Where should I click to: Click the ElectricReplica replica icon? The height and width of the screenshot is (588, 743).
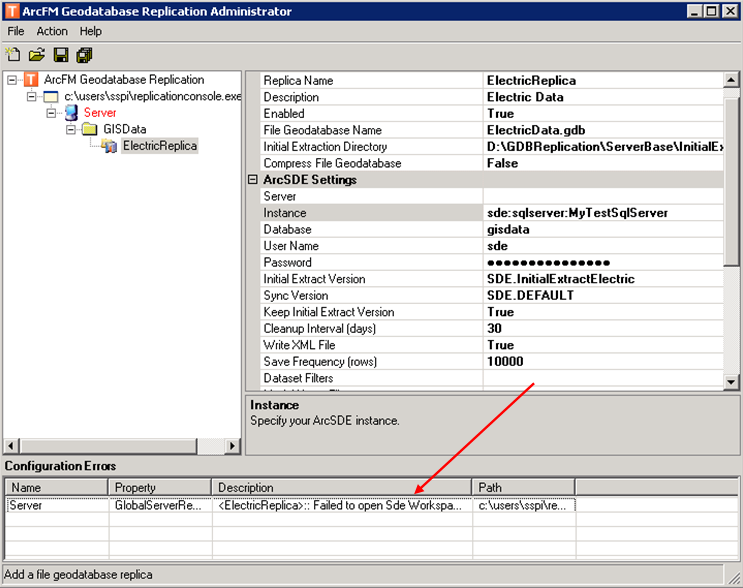(109, 146)
